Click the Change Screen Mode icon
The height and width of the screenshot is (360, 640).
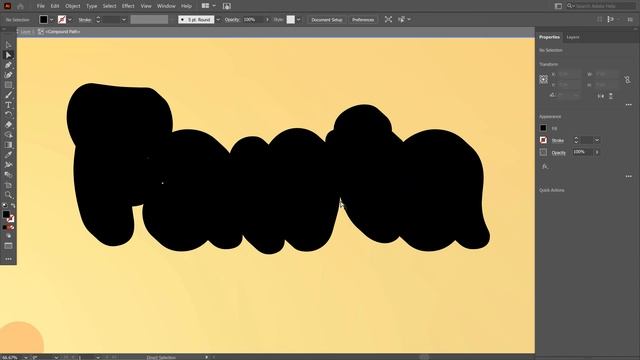click(x=8, y=246)
